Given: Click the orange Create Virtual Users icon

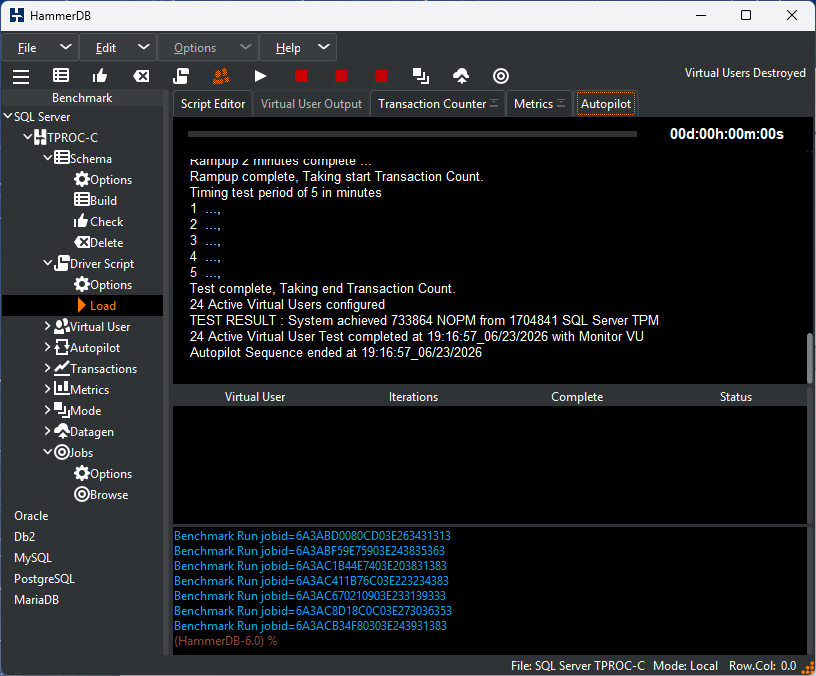Looking at the screenshot, I should [221, 76].
